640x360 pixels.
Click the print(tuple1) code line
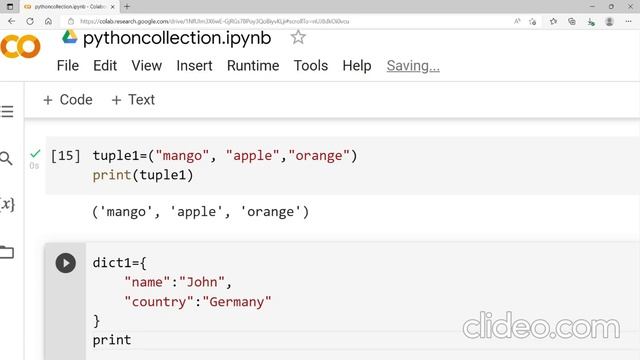pyautogui.click(x=143, y=175)
